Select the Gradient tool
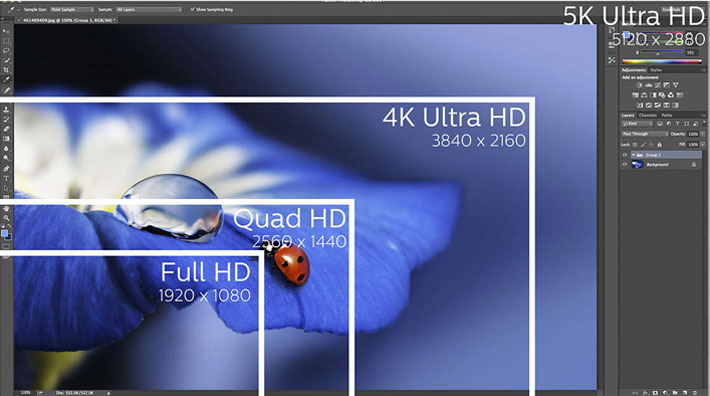Image resolution: width=710 pixels, height=396 pixels. tap(6, 139)
